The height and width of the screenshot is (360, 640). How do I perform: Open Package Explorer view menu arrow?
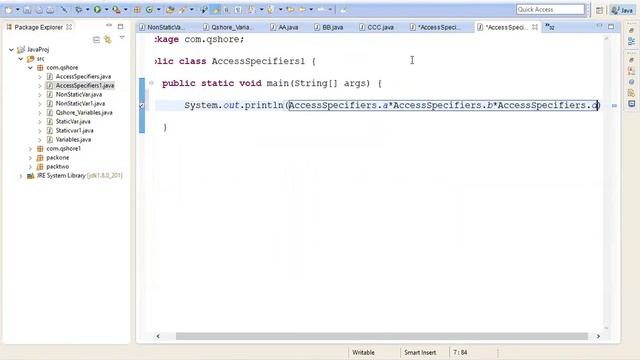click(122, 38)
